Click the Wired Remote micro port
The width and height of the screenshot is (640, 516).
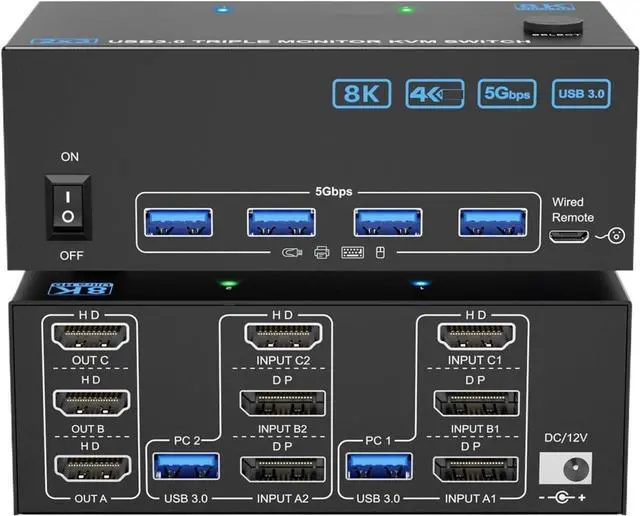click(569, 236)
